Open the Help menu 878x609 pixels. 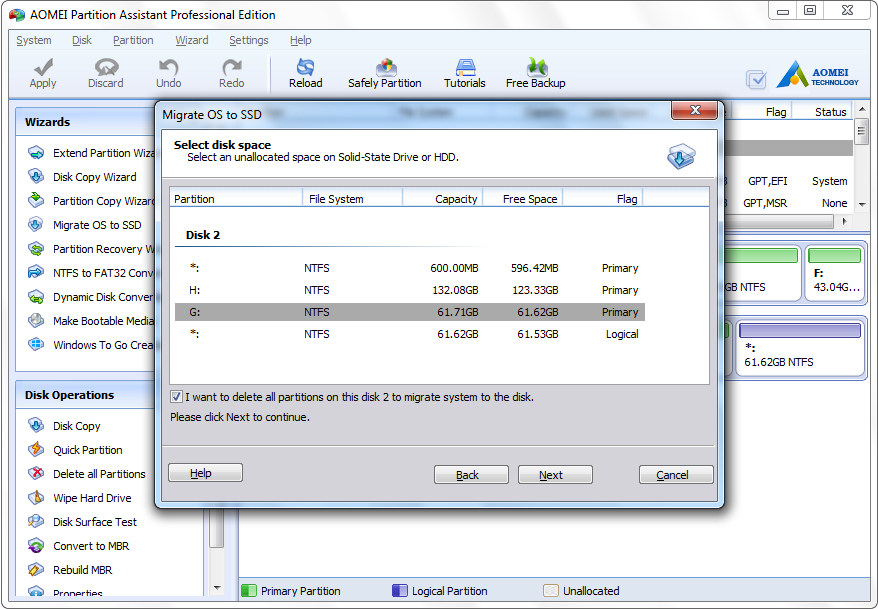coord(301,40)
